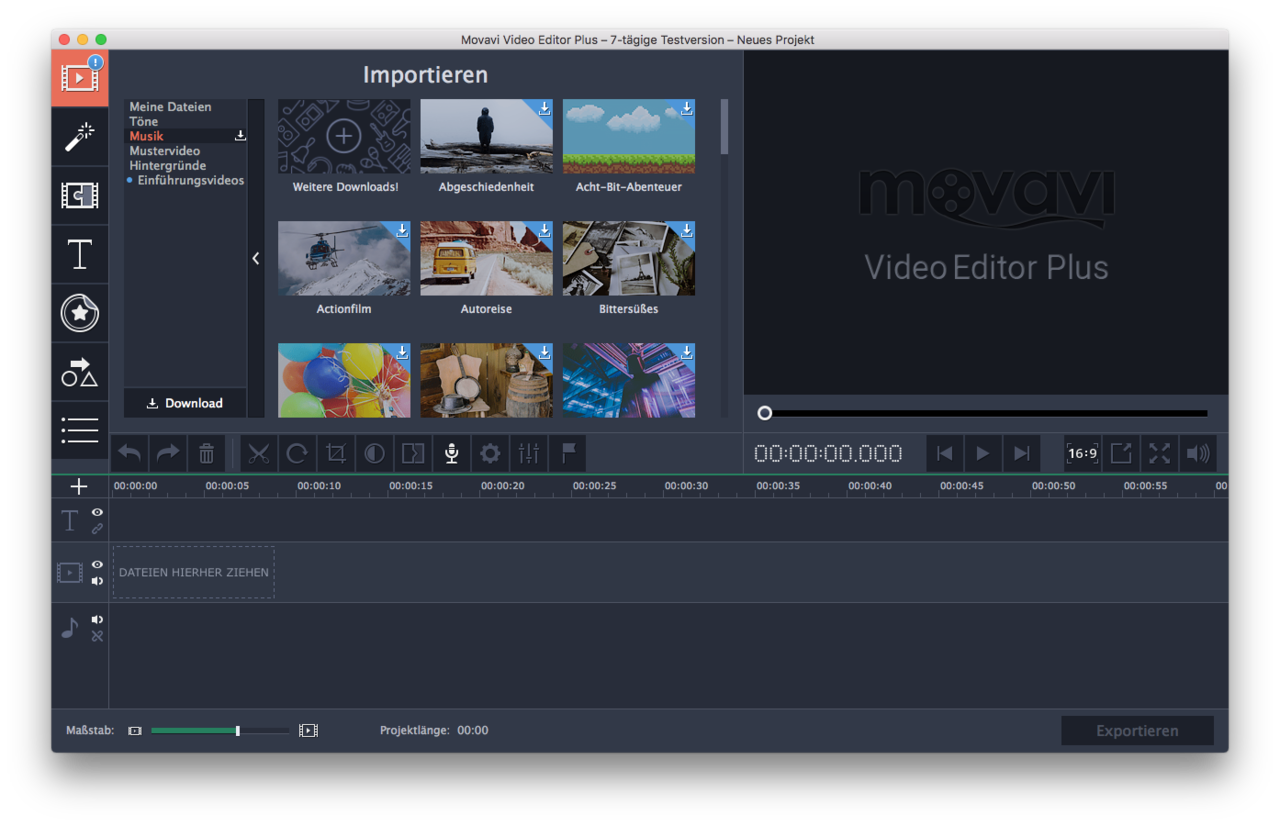Select Töne category

pyautogui.click(x=144, y=121)
